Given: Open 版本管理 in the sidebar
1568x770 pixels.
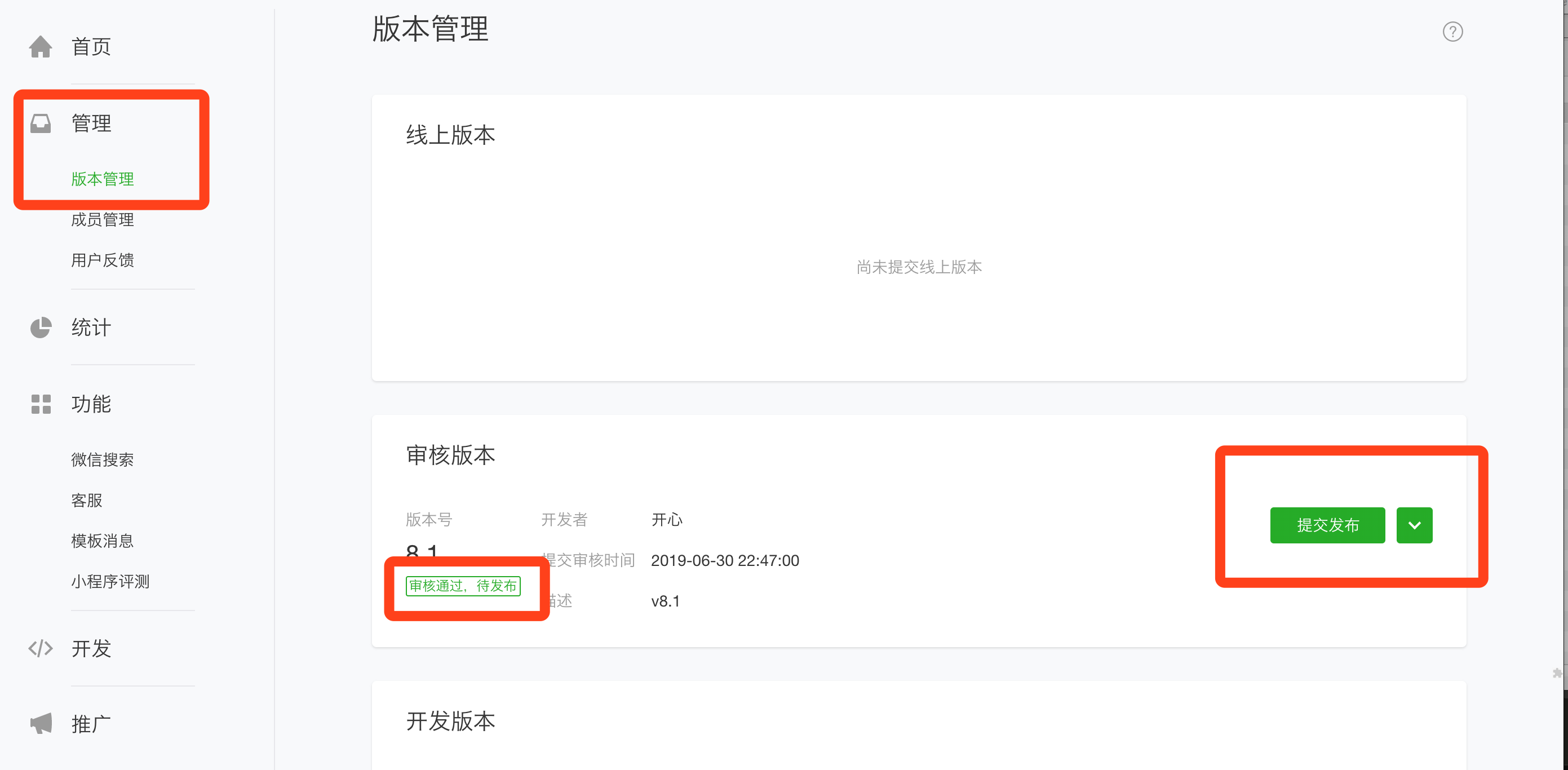Looking at the screenshot, I should [102, 179].
